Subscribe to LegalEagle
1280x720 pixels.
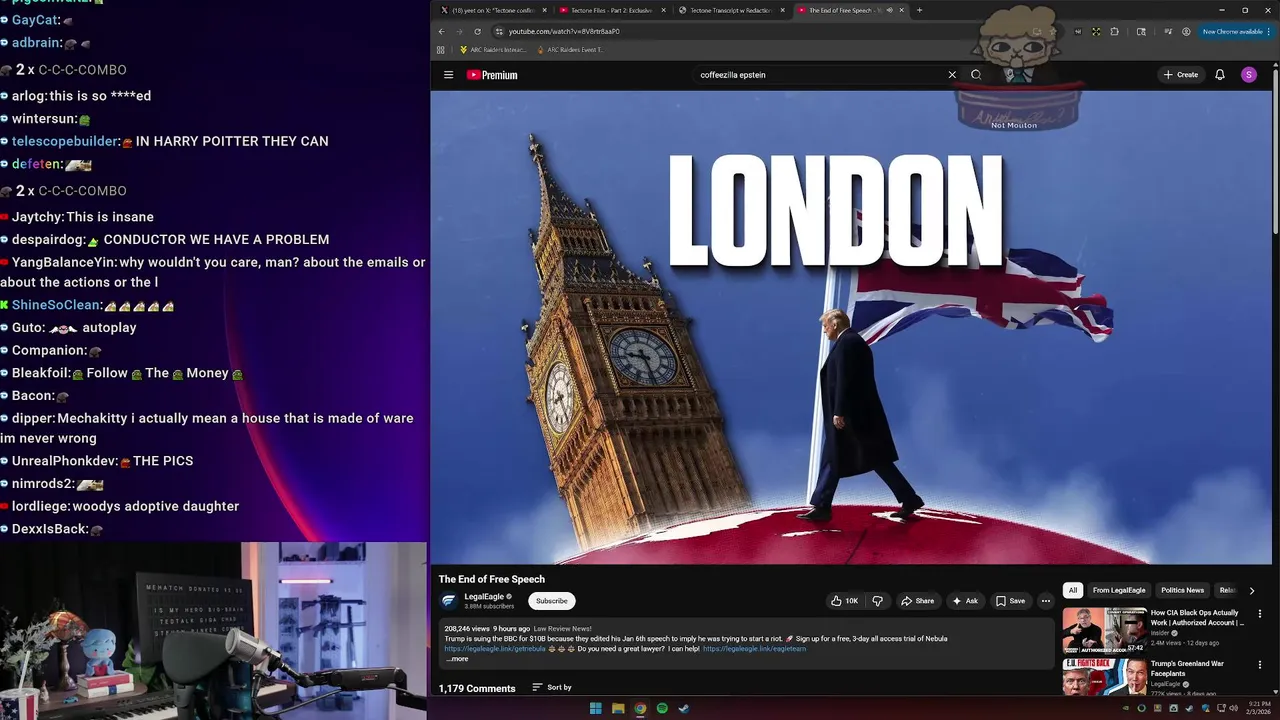pos(551,601)
